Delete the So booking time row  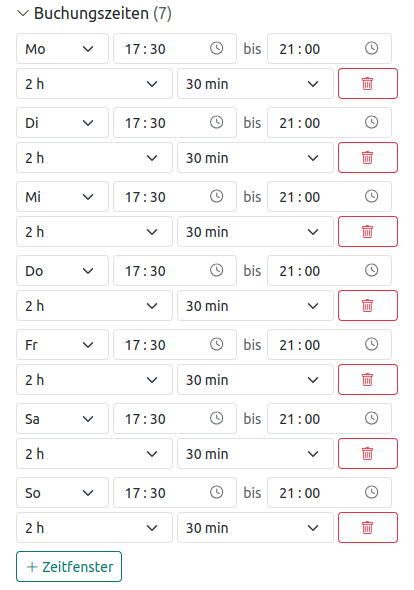coord(368,528)
